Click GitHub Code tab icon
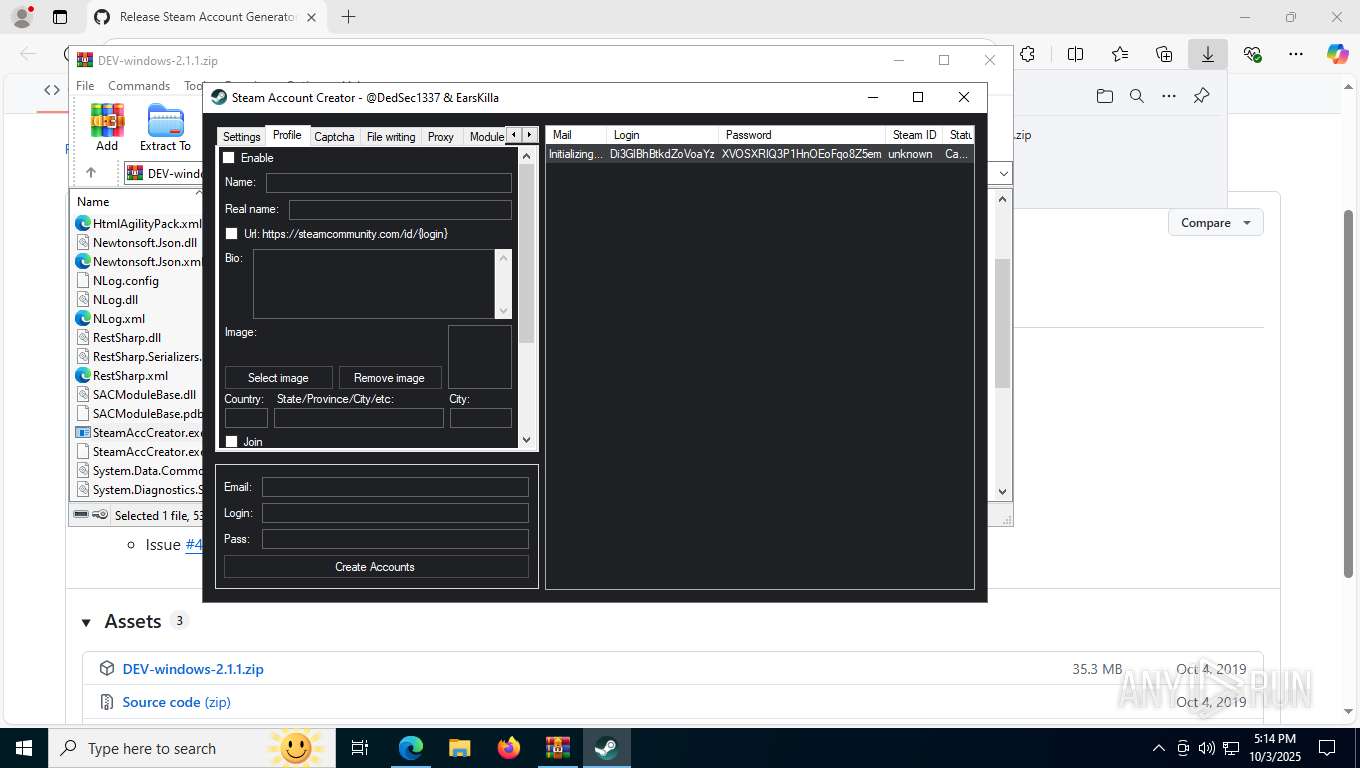Image resolution: width=1360 pixels, height=768 pixels. [x=52, y=90]
